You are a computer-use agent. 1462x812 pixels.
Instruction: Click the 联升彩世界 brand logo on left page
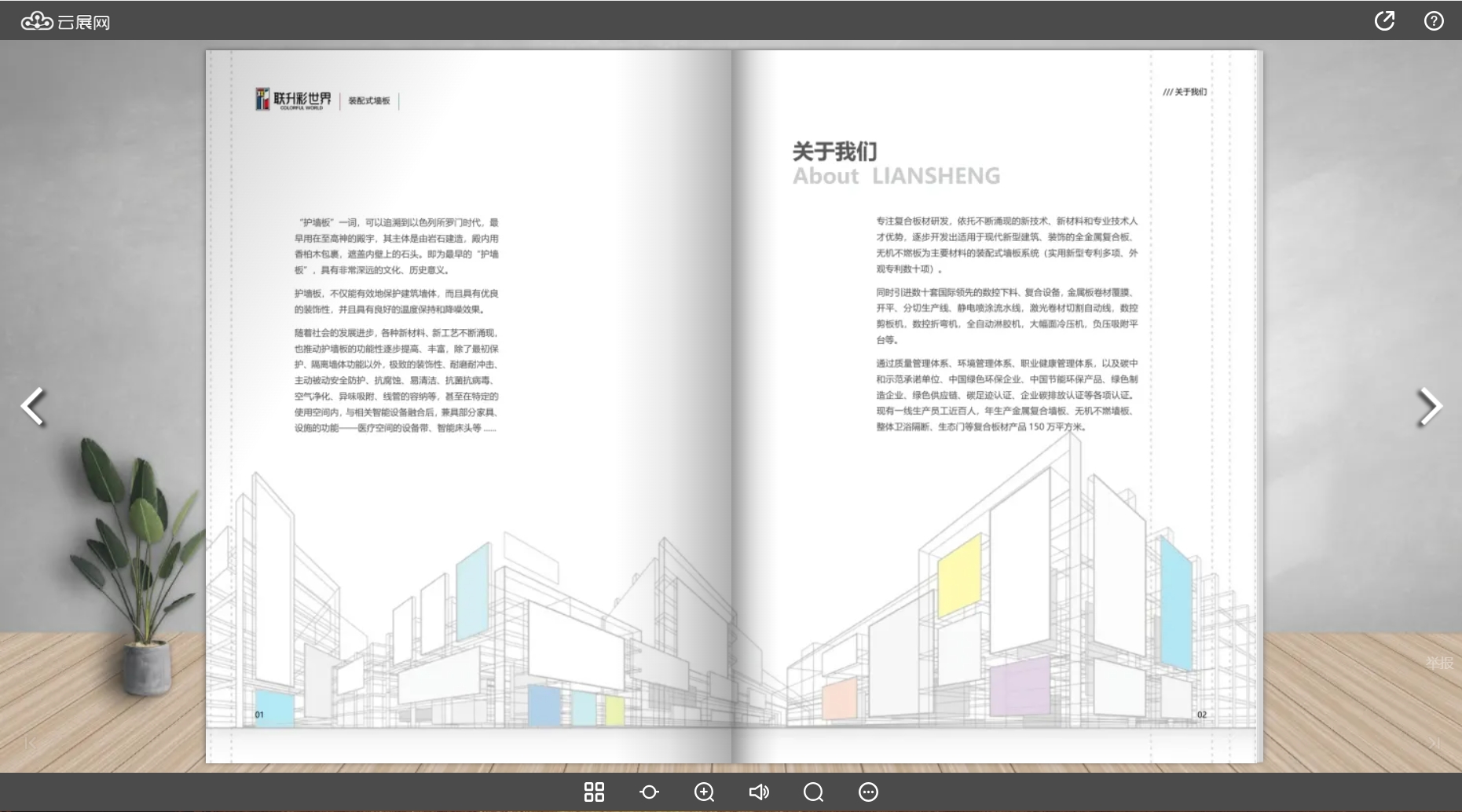point(293,100)
